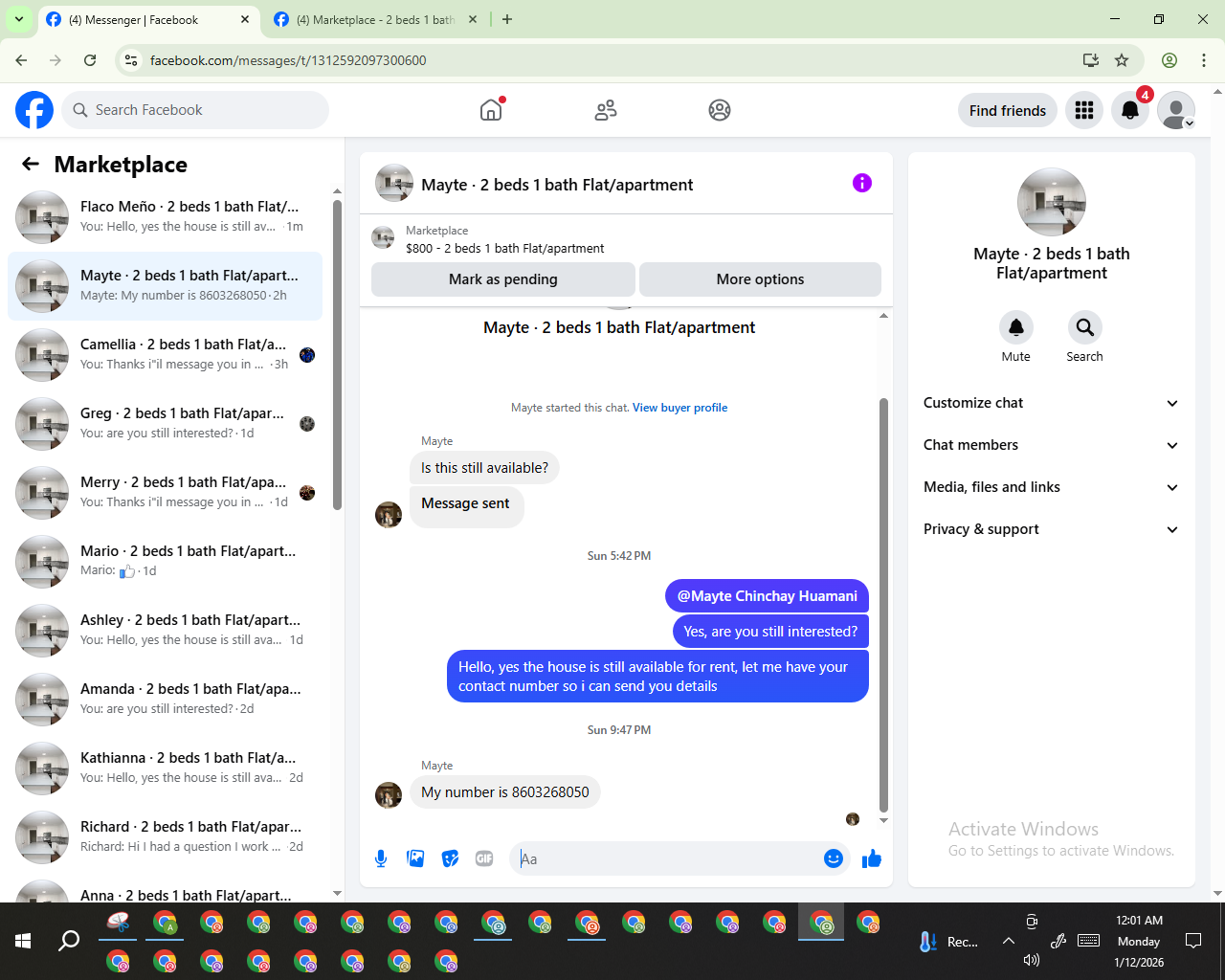The height and width of the screenshot is (980, 1225).
Task: Open the emoji picker smiley icon
Action: pos(834,858)
